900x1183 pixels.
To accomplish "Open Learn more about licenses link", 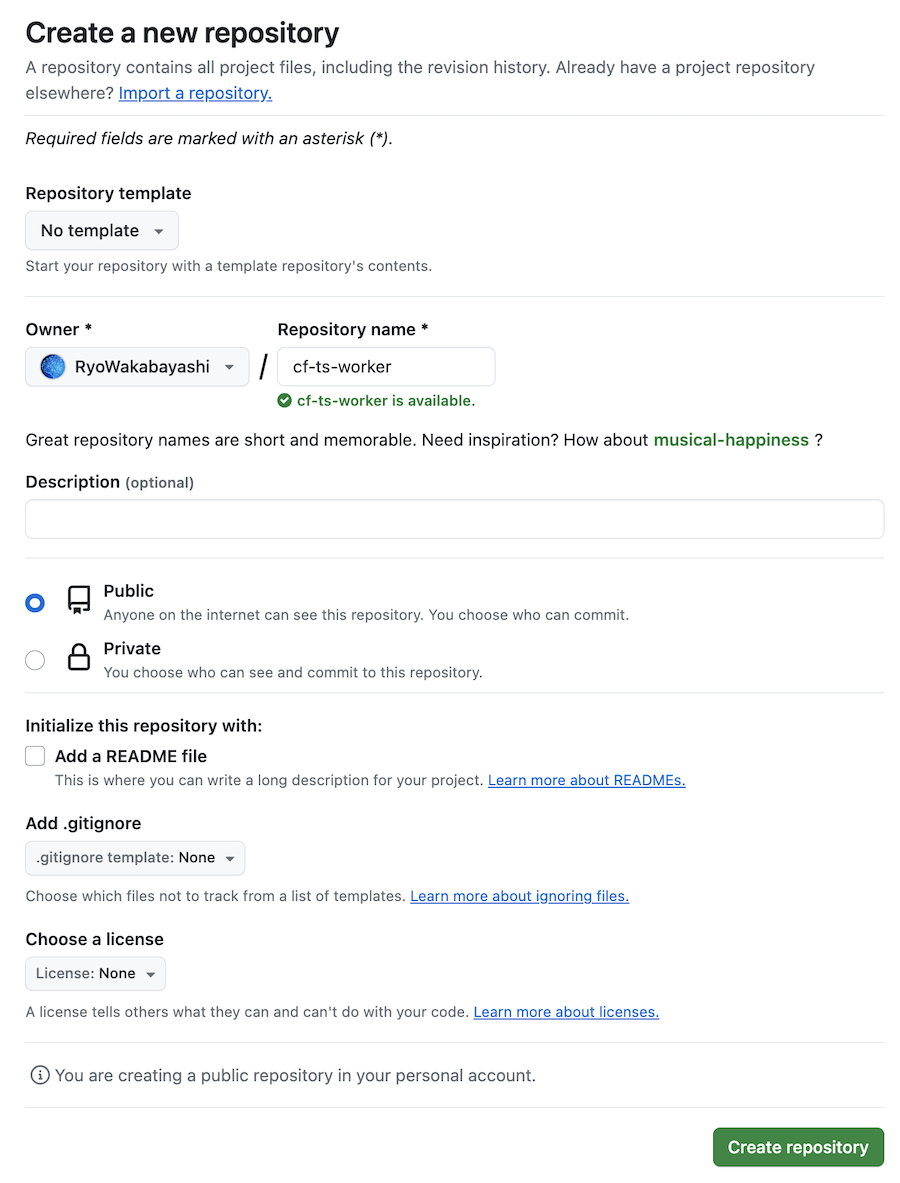I will pos(566,1012).
